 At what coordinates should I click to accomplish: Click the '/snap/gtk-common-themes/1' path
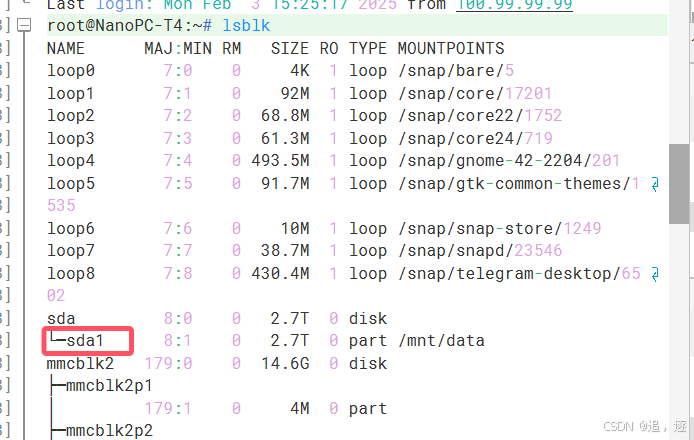pos(519,184)
